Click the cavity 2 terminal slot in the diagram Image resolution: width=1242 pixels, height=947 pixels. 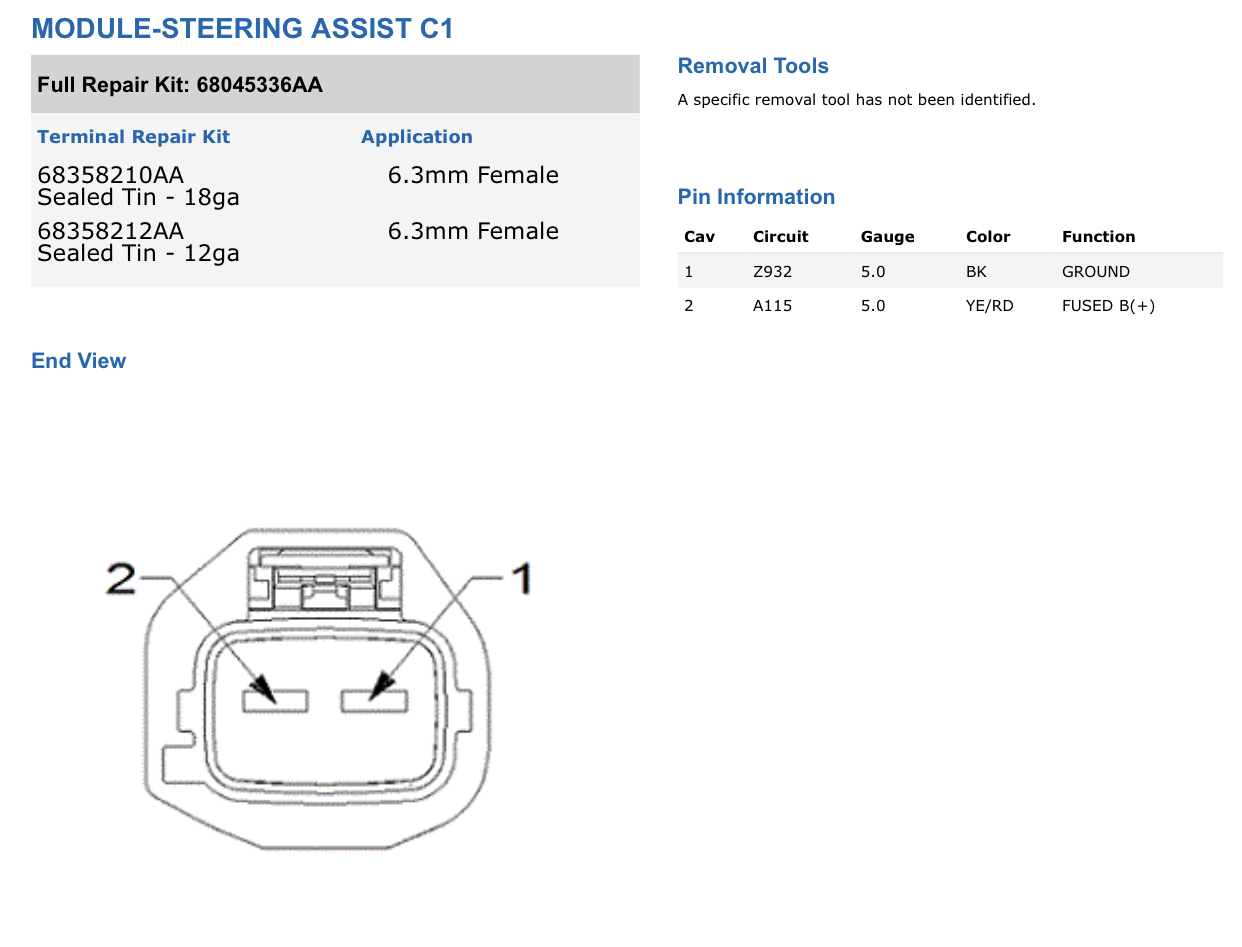tap(275, 701)
